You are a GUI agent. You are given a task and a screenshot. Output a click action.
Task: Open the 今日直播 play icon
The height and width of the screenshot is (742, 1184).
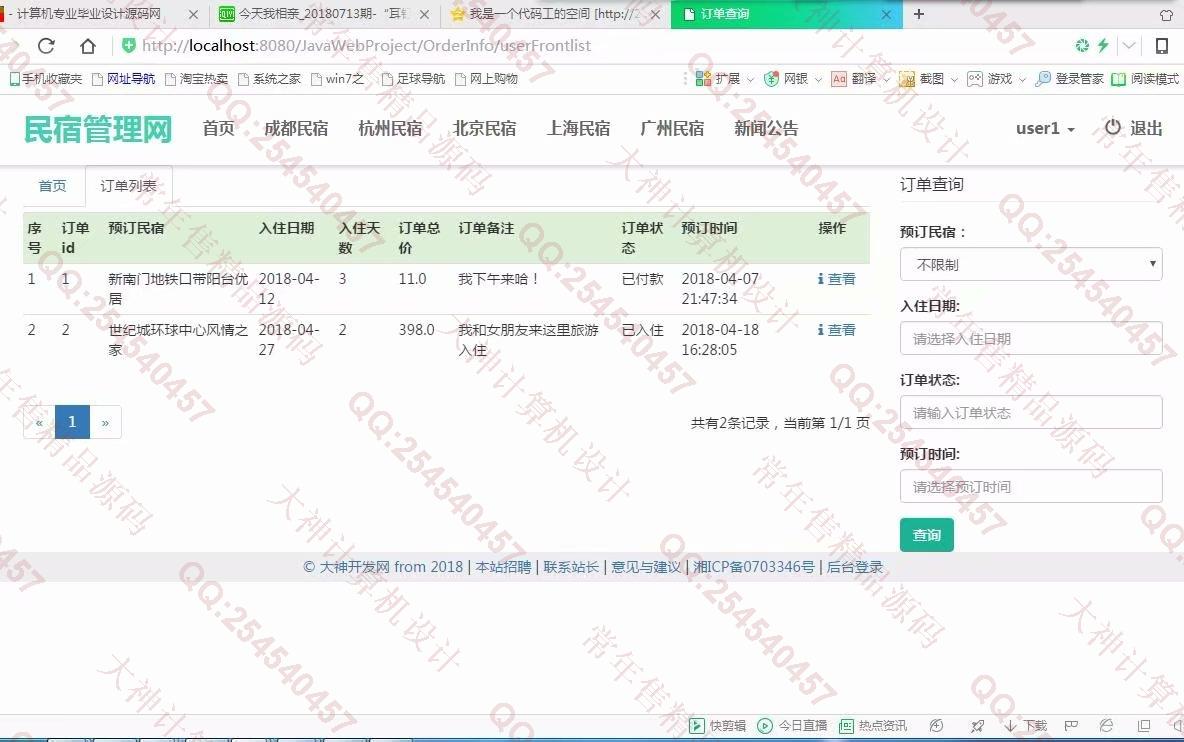(x=765, y=726)
